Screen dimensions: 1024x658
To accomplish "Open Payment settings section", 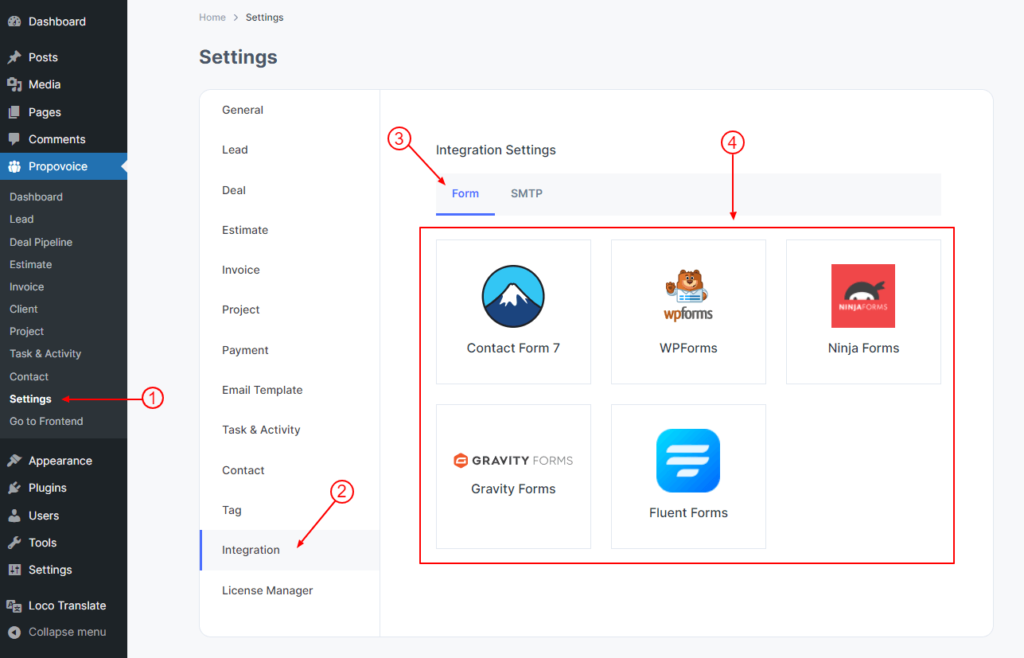I will coord(245,350).
